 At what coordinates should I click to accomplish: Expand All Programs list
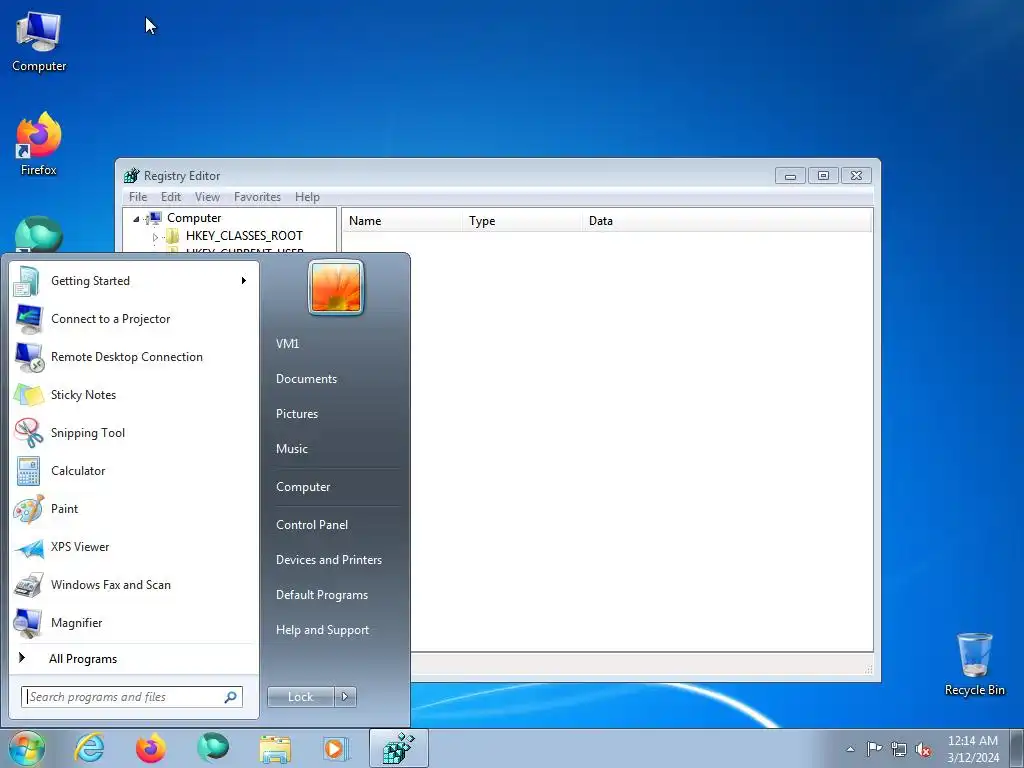[x=133, y=659]
